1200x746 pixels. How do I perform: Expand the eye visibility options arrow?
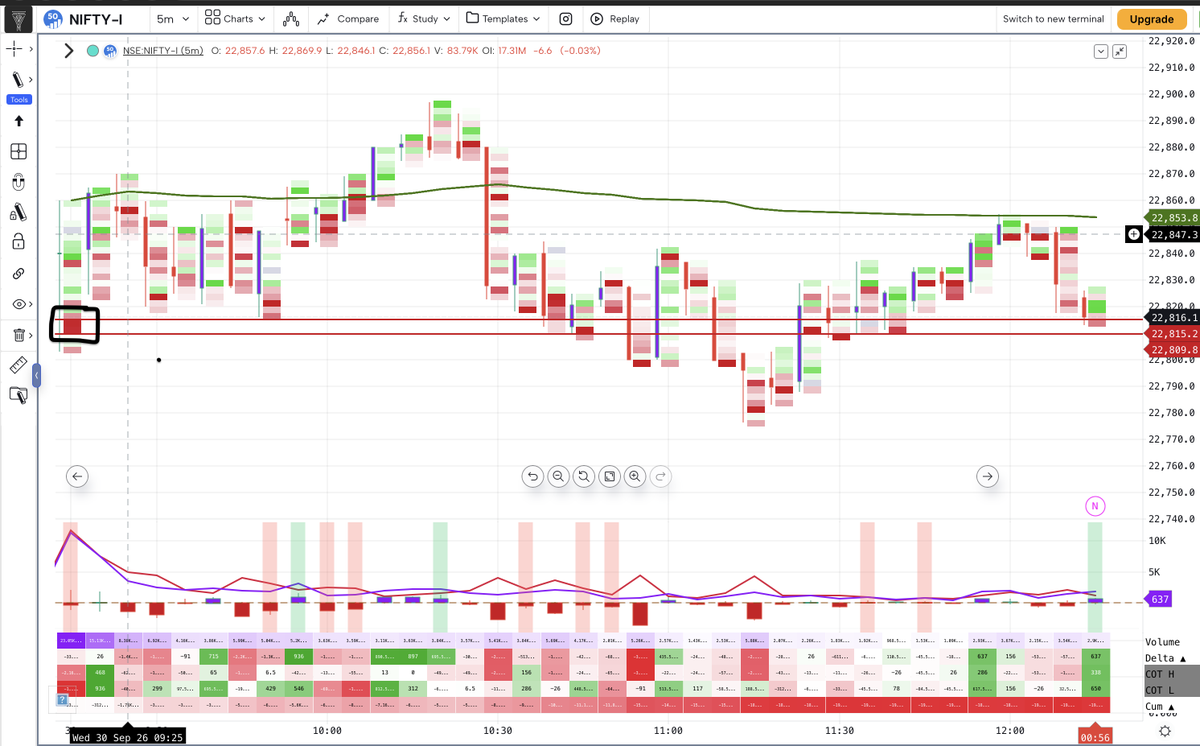31,304
